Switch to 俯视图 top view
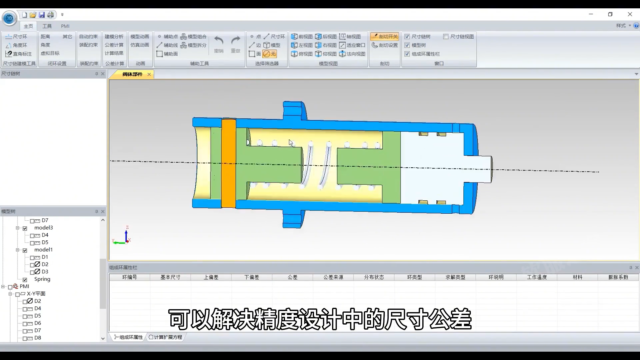This screenshot has height=360, width=640. (302, 53)
